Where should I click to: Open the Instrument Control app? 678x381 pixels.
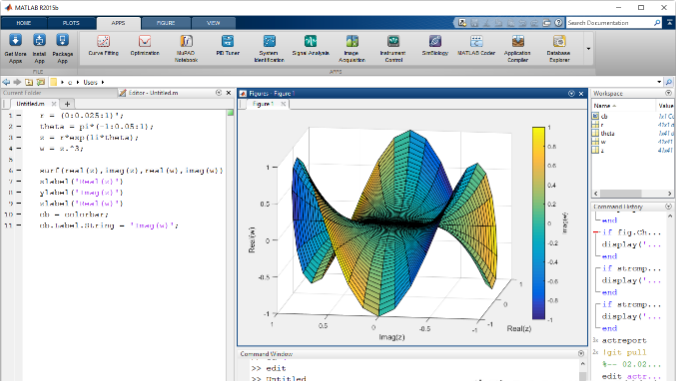[x=393, y=48]
